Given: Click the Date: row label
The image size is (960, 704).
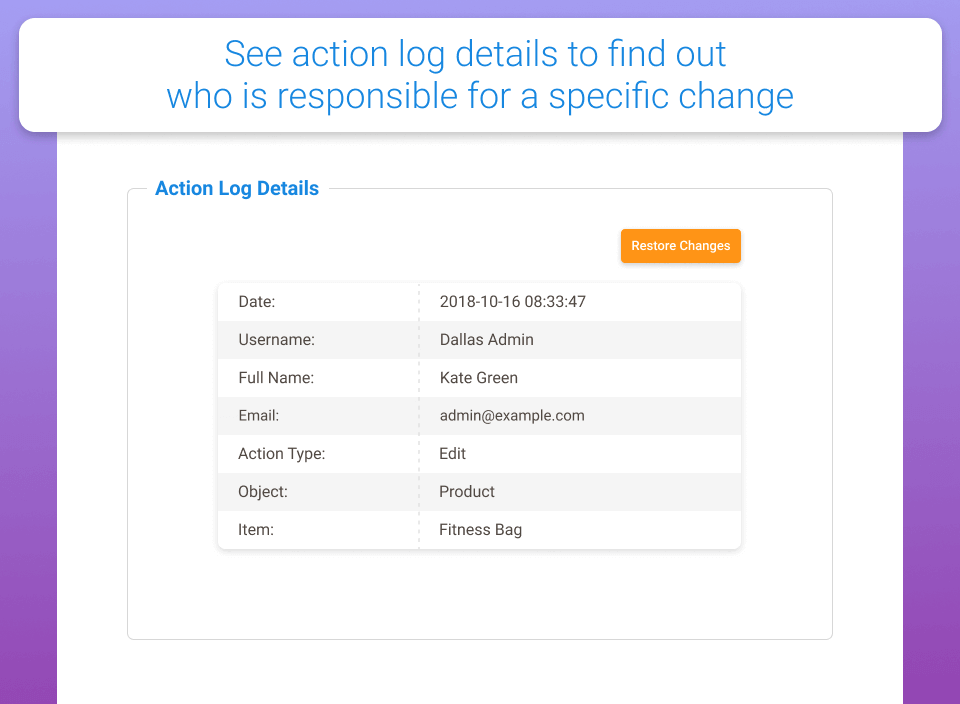Looking at the screenshot, I should coord(256,301).
